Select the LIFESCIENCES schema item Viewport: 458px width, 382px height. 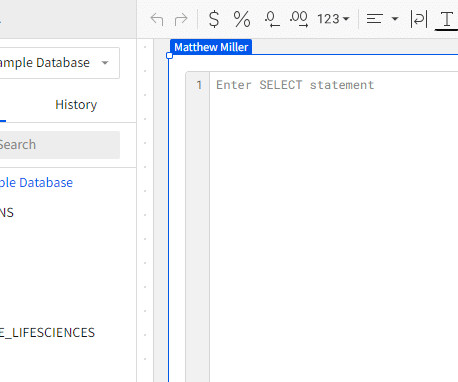click(x=47, y=333)
